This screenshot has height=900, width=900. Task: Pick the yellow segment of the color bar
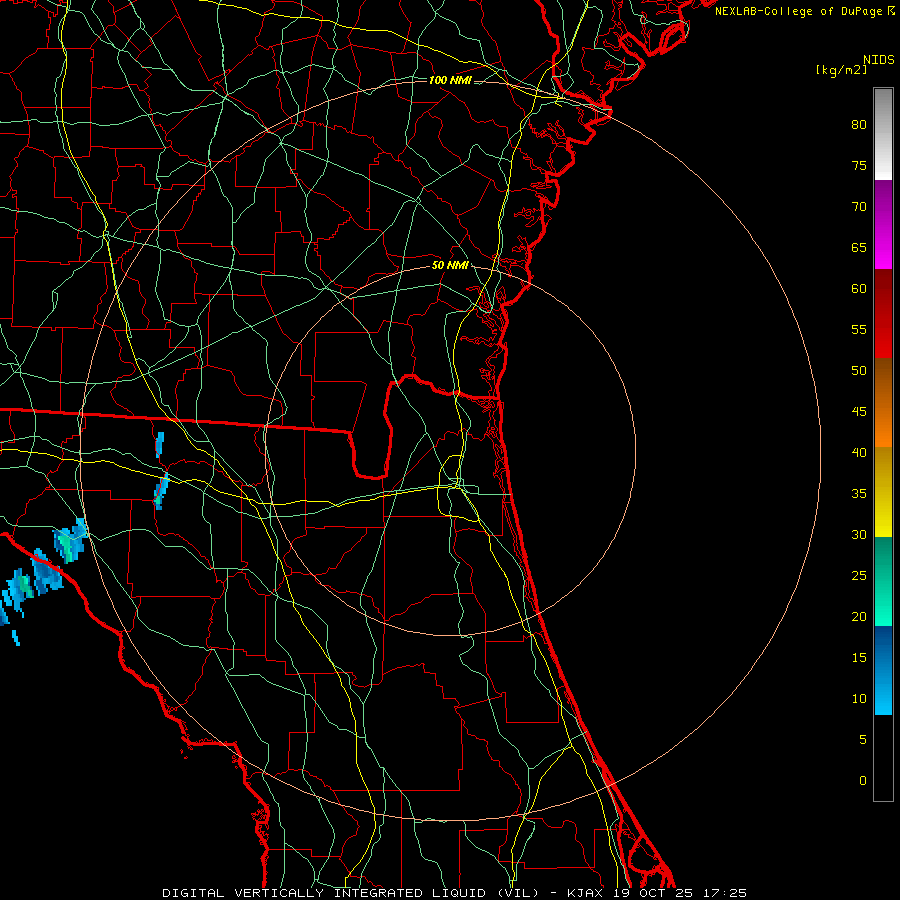click(x=883, y=492)
